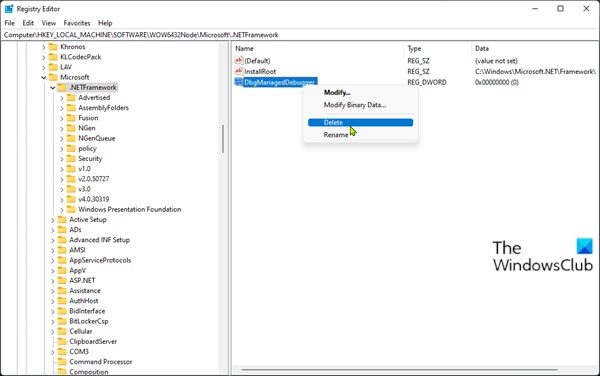The height and width of the screenshot is (376, 600).
Task: Click the v2.0.50727 folder icon
Action: pyautogui.click(x=71, y=179)
